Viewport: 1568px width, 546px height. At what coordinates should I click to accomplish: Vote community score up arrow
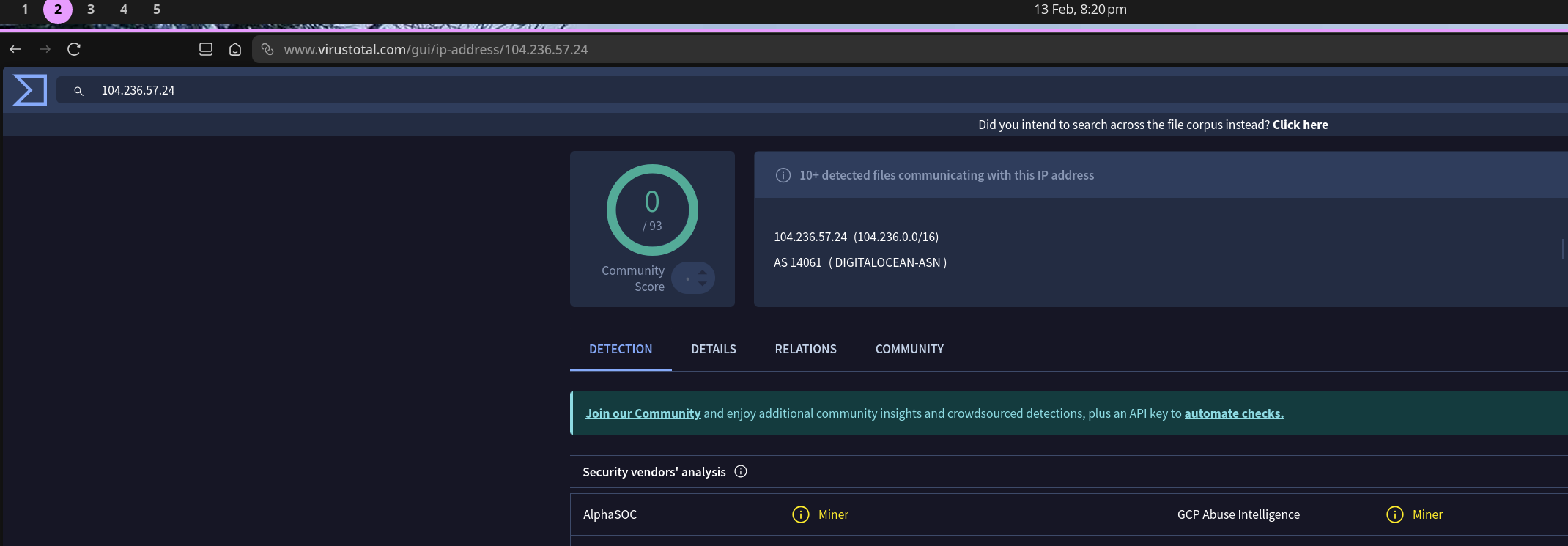[703, 272]
